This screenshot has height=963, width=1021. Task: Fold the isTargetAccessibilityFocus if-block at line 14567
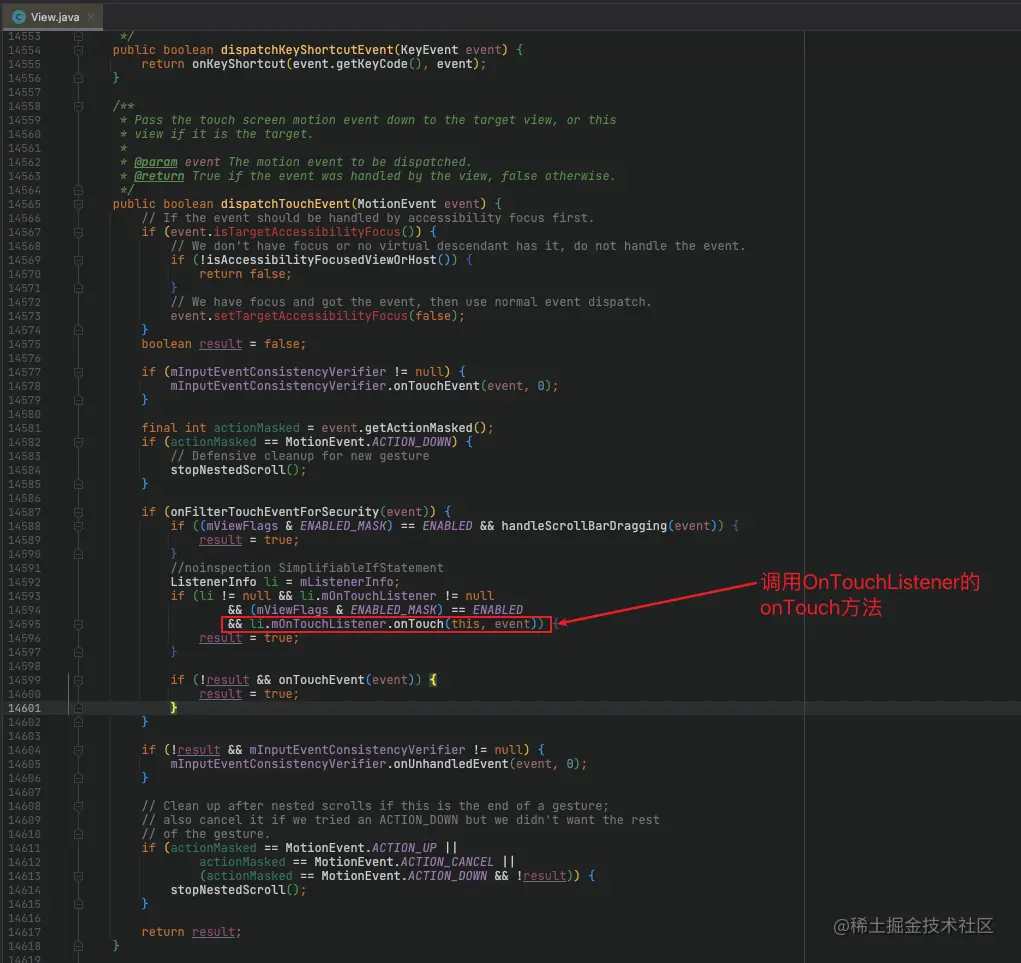pos(78,232)
